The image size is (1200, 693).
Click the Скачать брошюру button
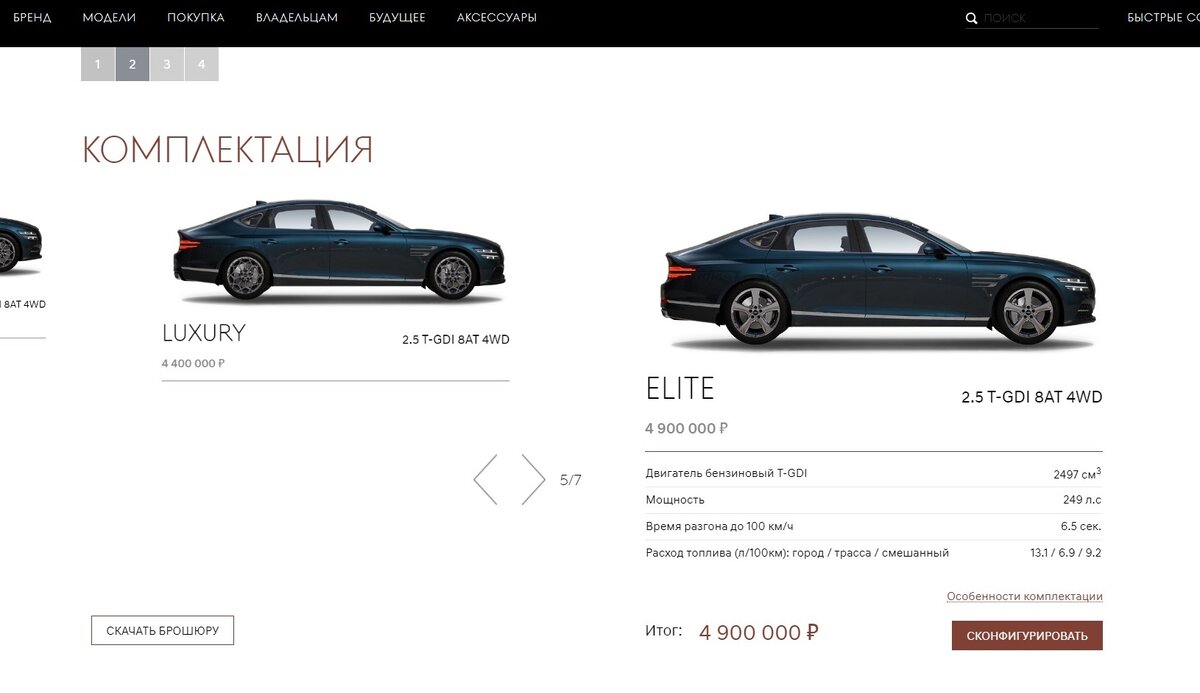pos(162,631)
